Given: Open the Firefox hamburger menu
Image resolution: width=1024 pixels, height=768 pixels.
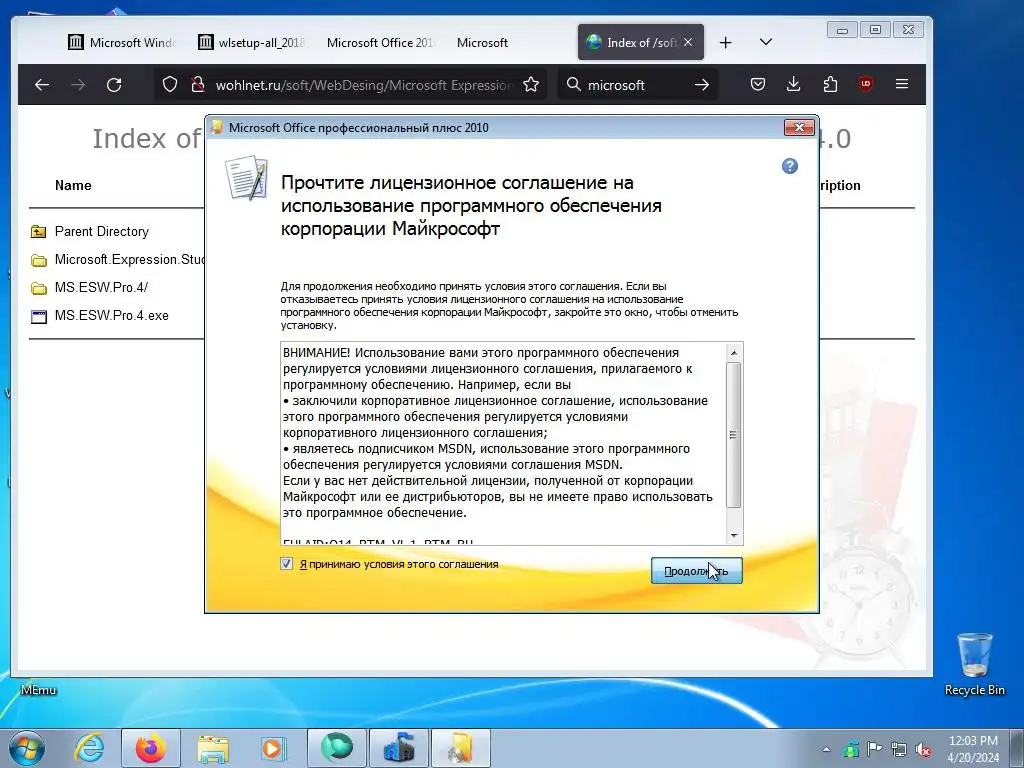Looking at the screenshot, I should 902,84.
